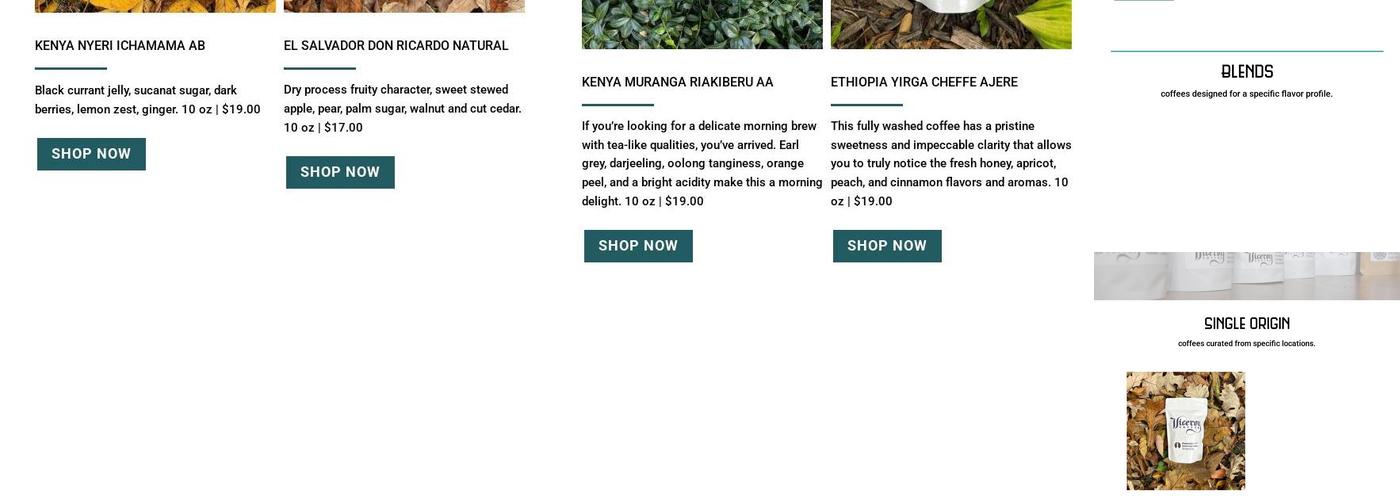Open the Single Origin category heading
The image size is (1400, 500).
1247,323
